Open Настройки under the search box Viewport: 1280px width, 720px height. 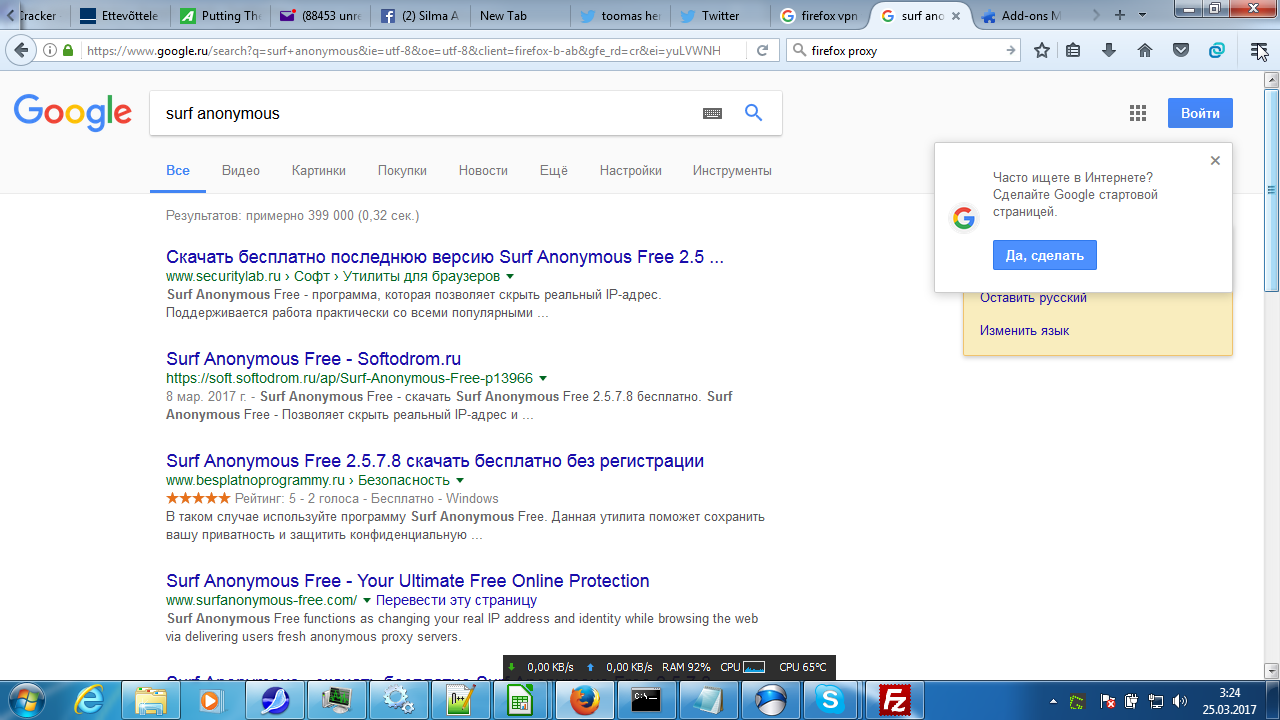click(x=631, y=170)
